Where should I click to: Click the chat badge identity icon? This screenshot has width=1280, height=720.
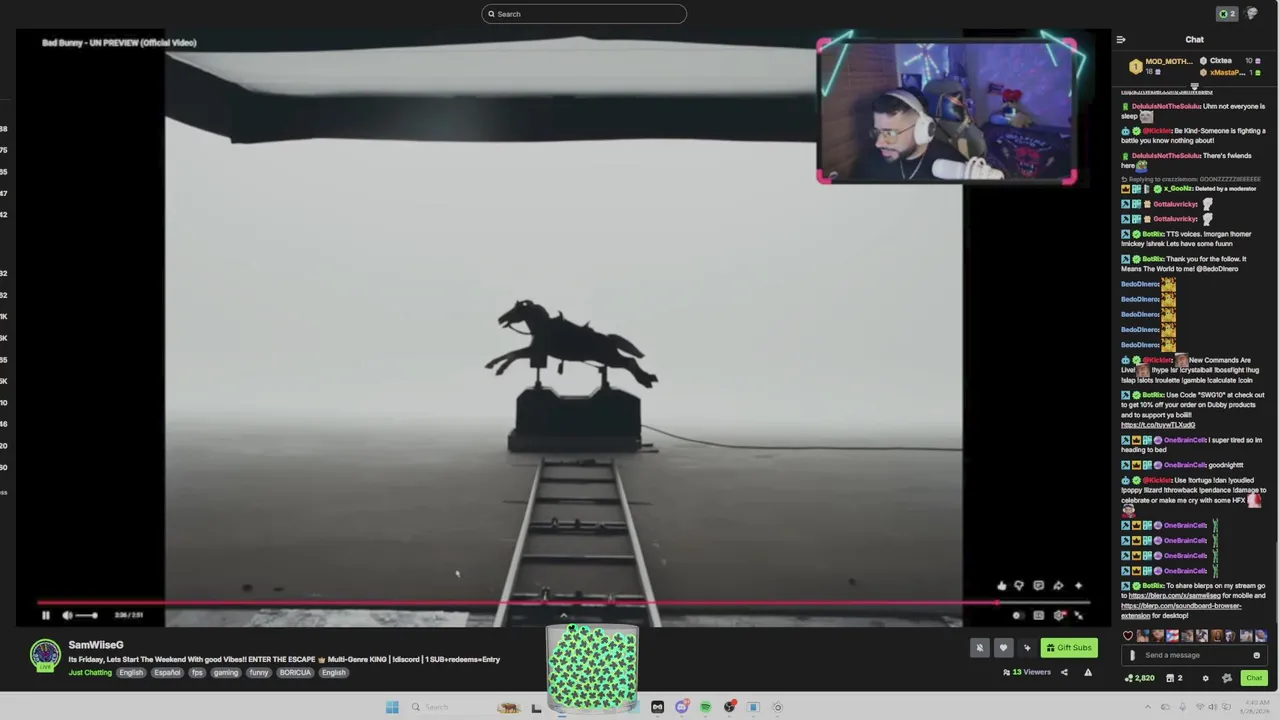[1227, 678]
